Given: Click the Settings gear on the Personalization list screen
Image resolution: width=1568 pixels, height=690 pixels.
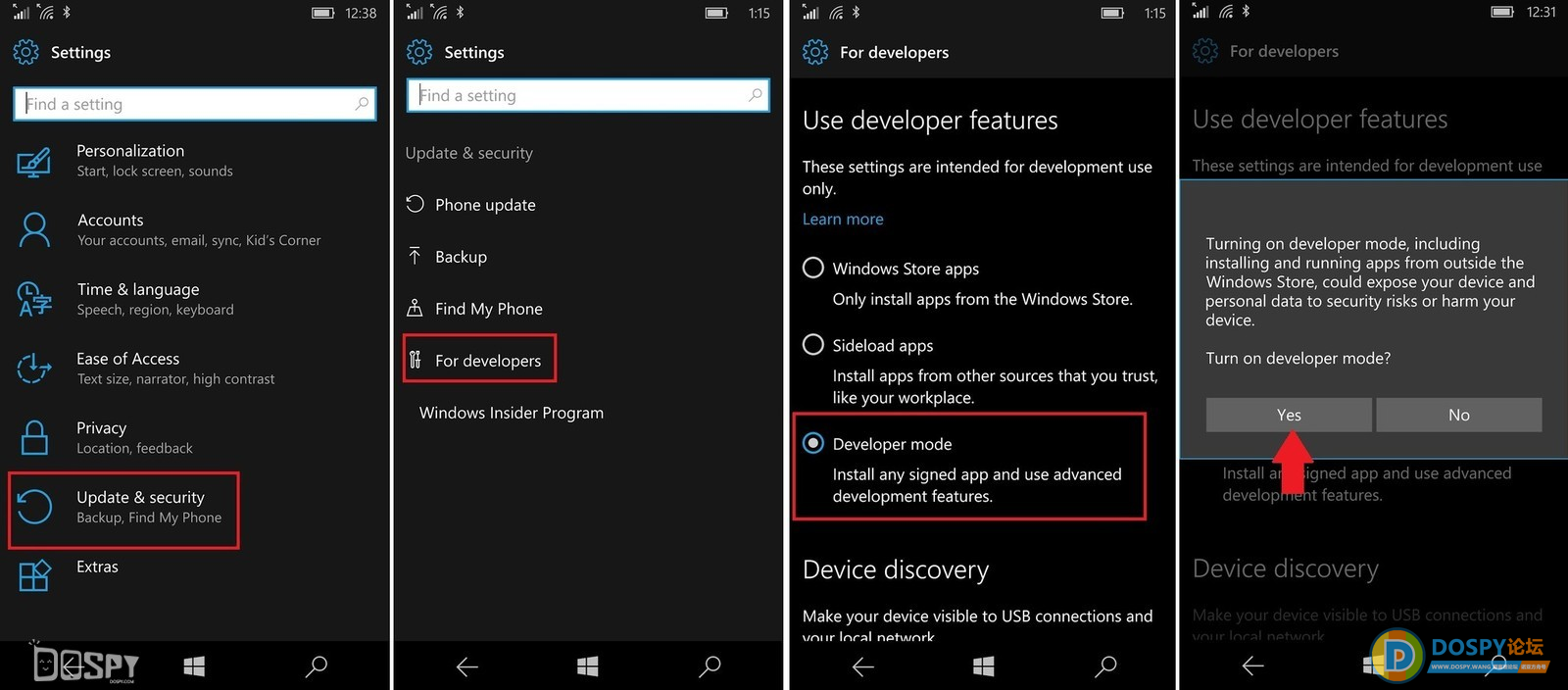Looking at the screenshot, I should tap(26, 52).
